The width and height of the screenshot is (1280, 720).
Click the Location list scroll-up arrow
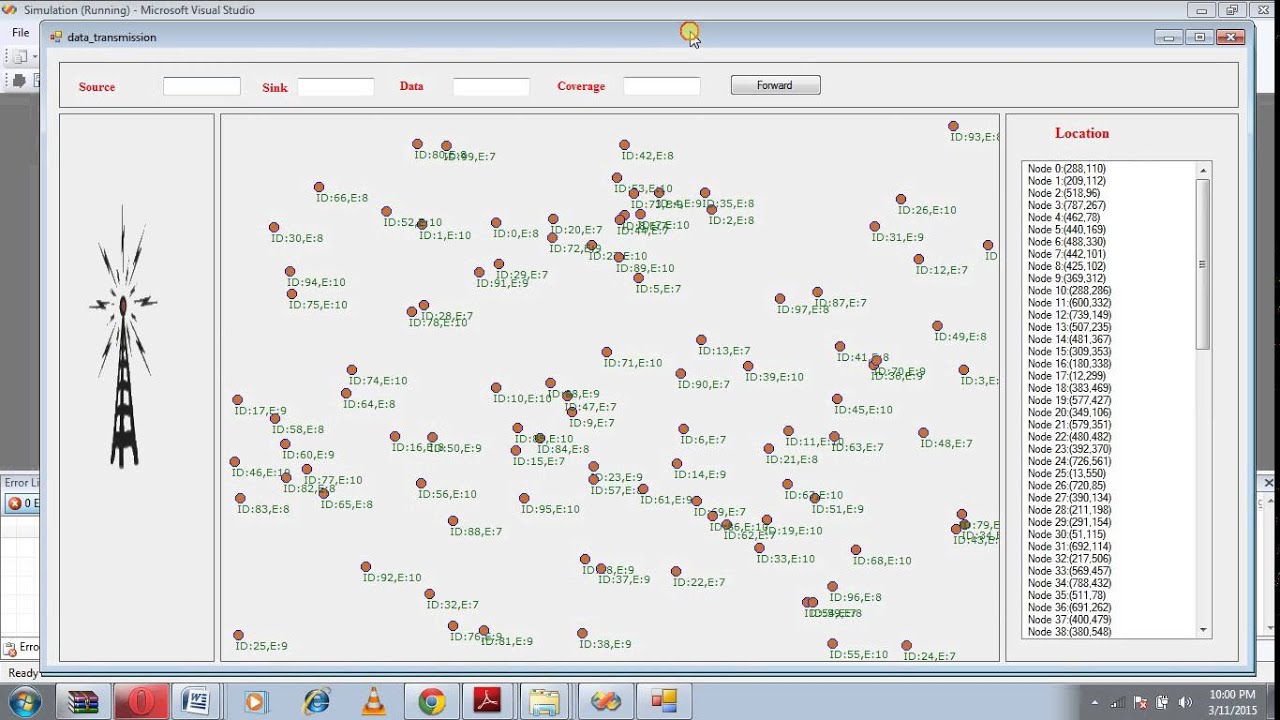[x=1203, y=171]
